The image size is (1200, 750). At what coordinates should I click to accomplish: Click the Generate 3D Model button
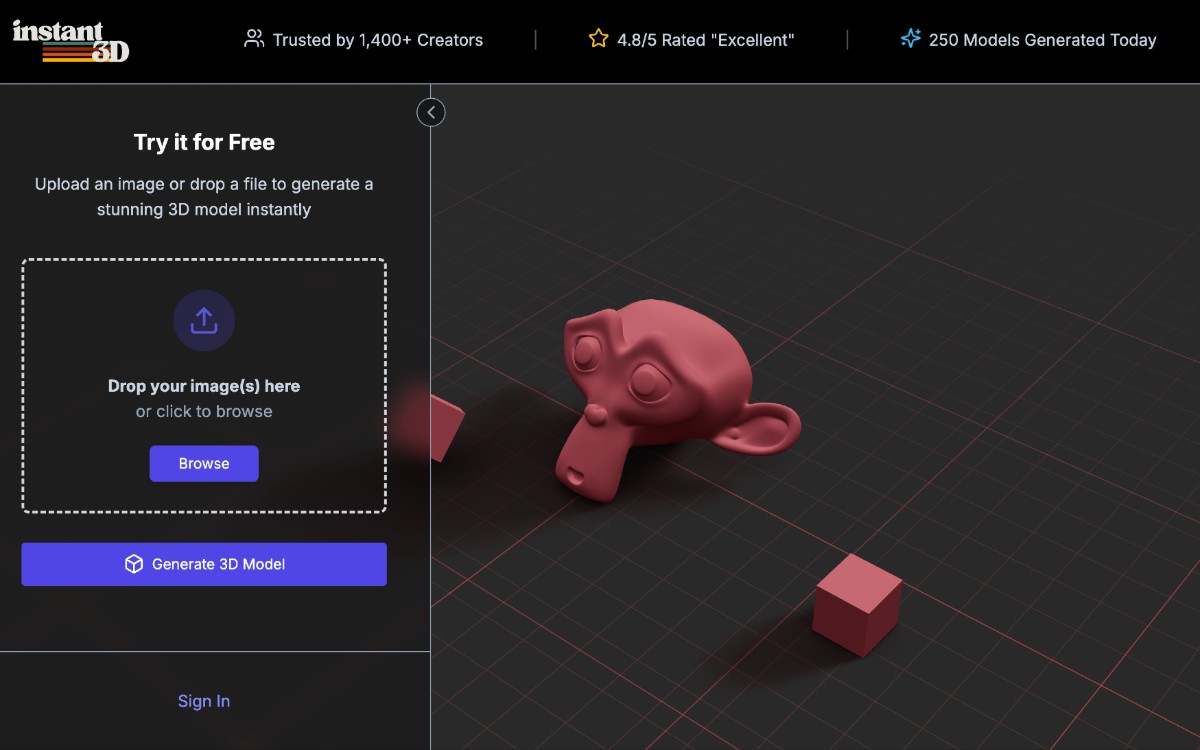(x=204, y=564)
